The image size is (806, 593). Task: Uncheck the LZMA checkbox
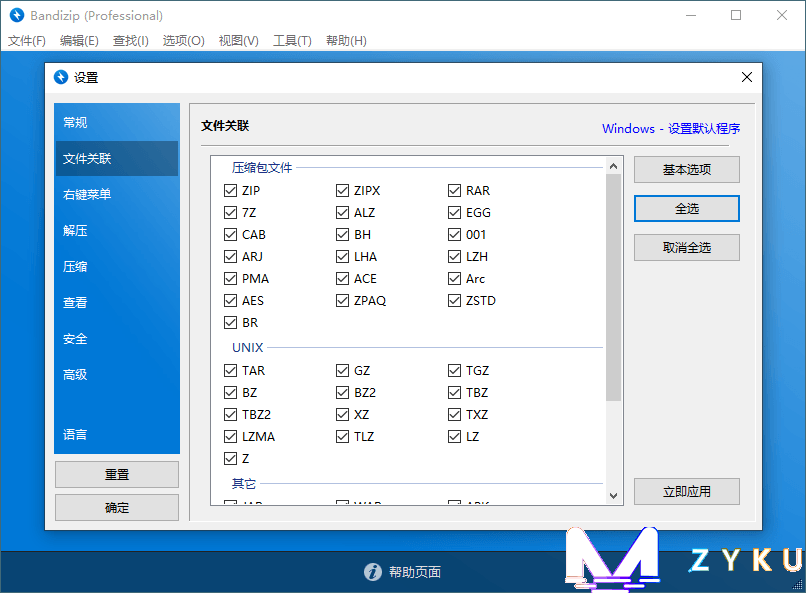tap(230, 437)
